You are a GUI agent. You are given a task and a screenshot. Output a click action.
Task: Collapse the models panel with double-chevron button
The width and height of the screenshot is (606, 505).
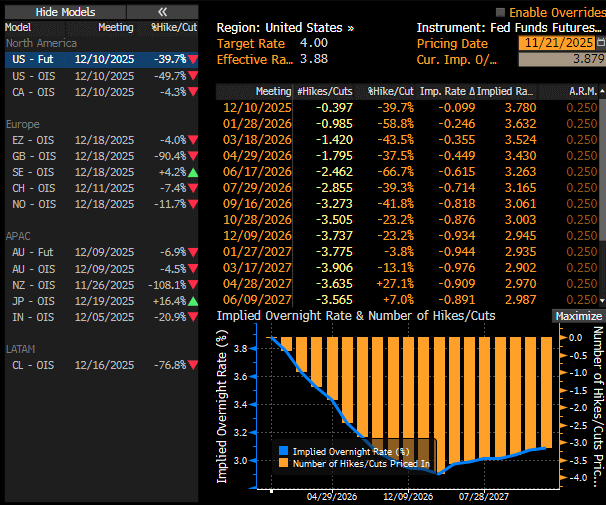click(163, 10)
